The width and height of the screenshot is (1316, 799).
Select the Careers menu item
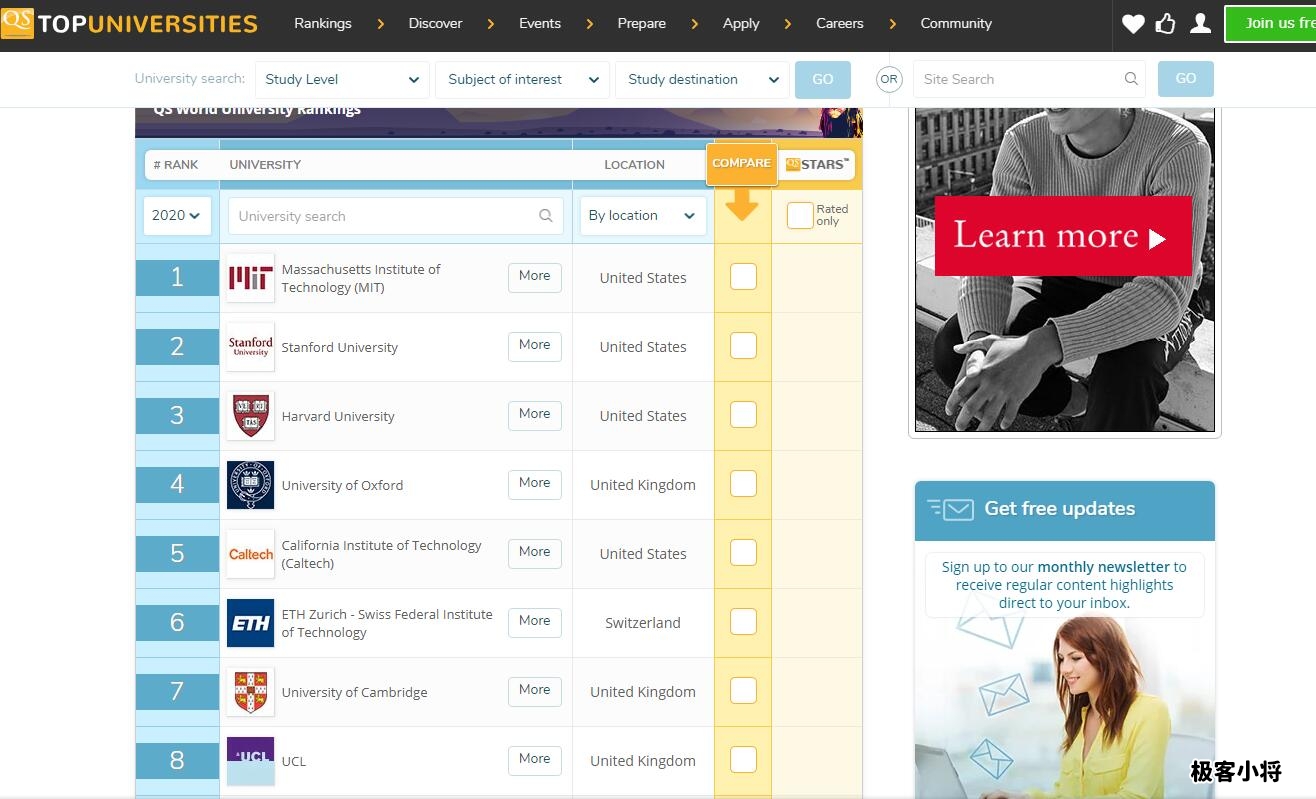tap(839, 24)
